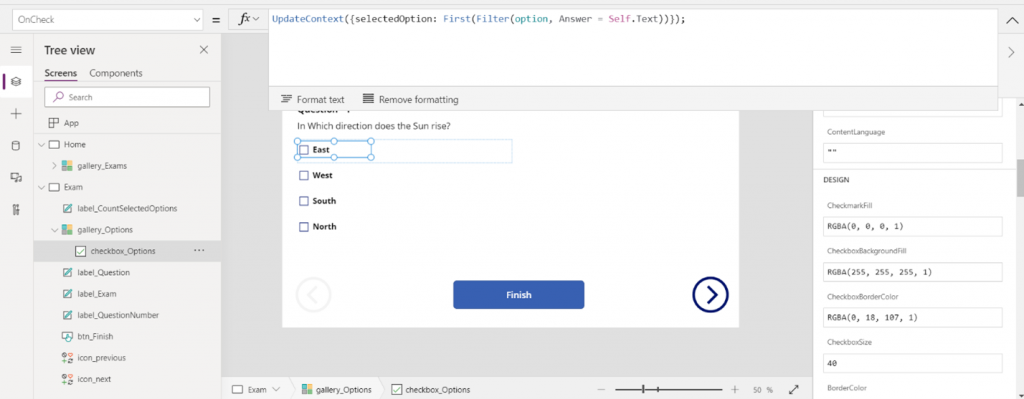Check the South option checkbox
Image resolution: width=1024 pixels, height=399 pixels.
[x=304, y=200]
